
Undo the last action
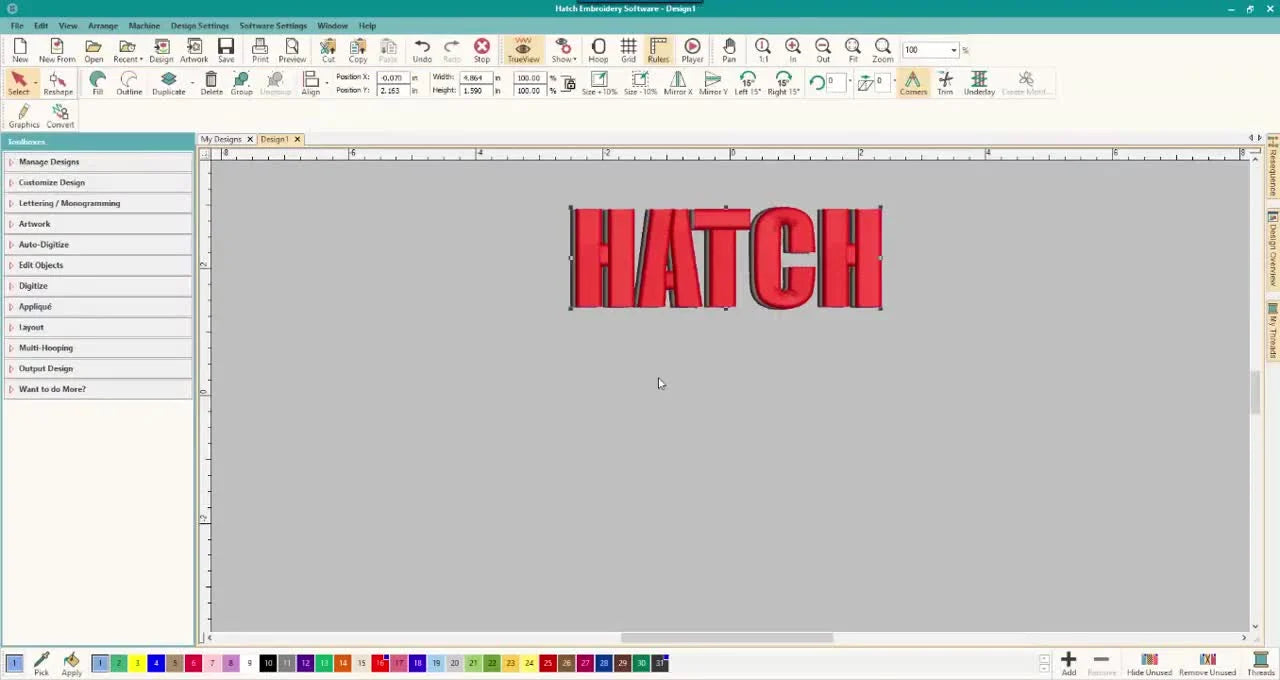coord(422,50)
